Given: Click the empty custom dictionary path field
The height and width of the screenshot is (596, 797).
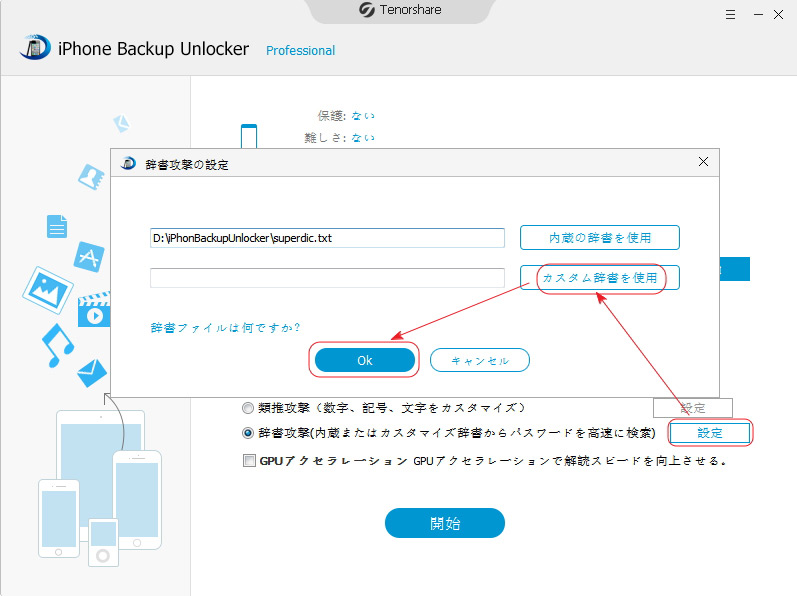Looking at the screenshot, I should point(327,278).
